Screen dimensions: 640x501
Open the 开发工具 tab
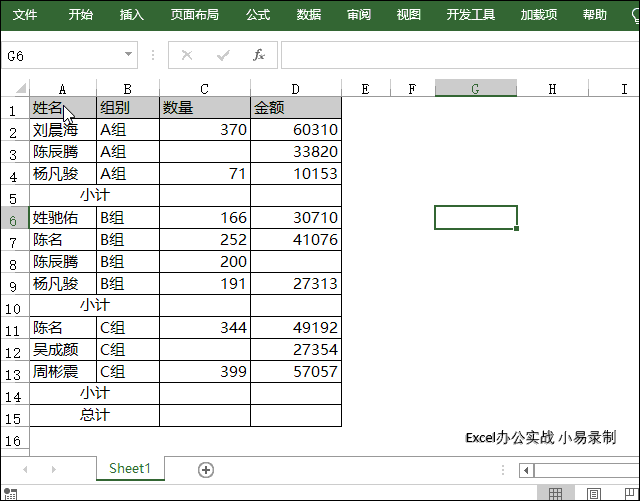pos(471,15)
